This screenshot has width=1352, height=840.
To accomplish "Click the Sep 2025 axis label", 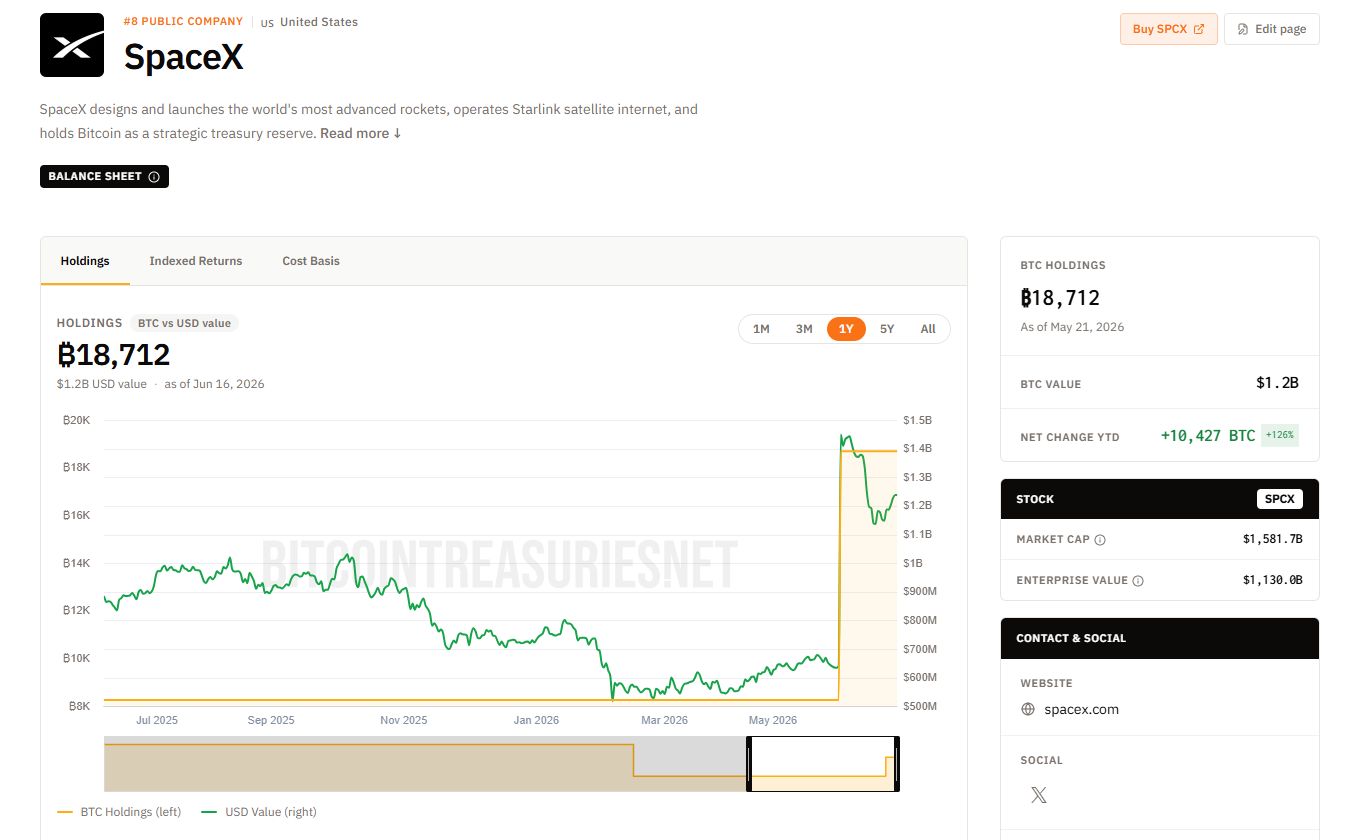I will tap(271, 720).
